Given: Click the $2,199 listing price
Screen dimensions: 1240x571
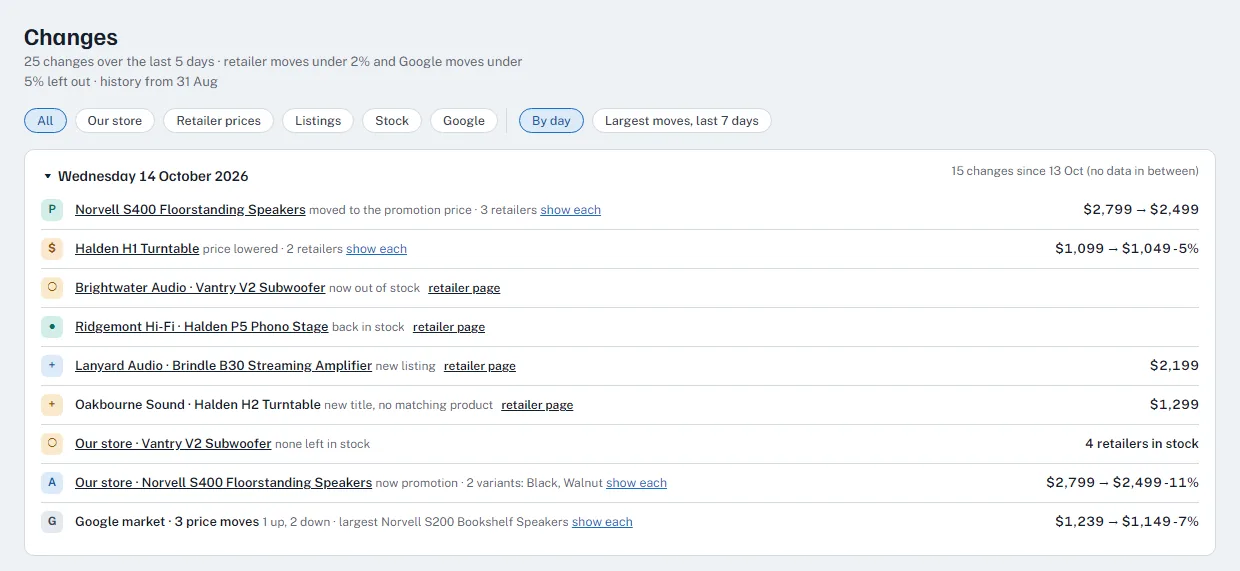Looking at the screenshot, I should pos(1175,366).
